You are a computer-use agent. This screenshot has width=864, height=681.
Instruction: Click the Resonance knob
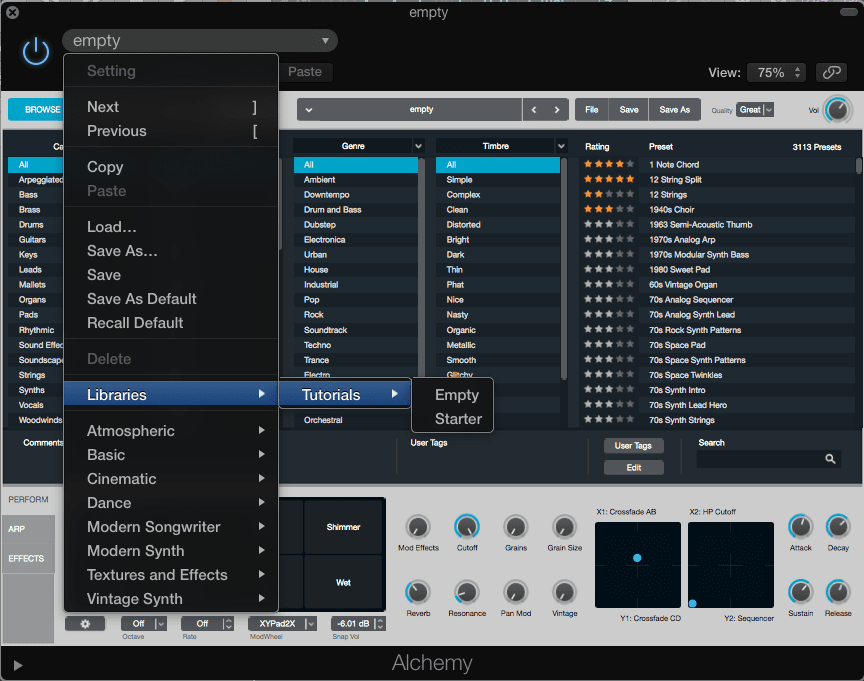[x=467, y=592]
